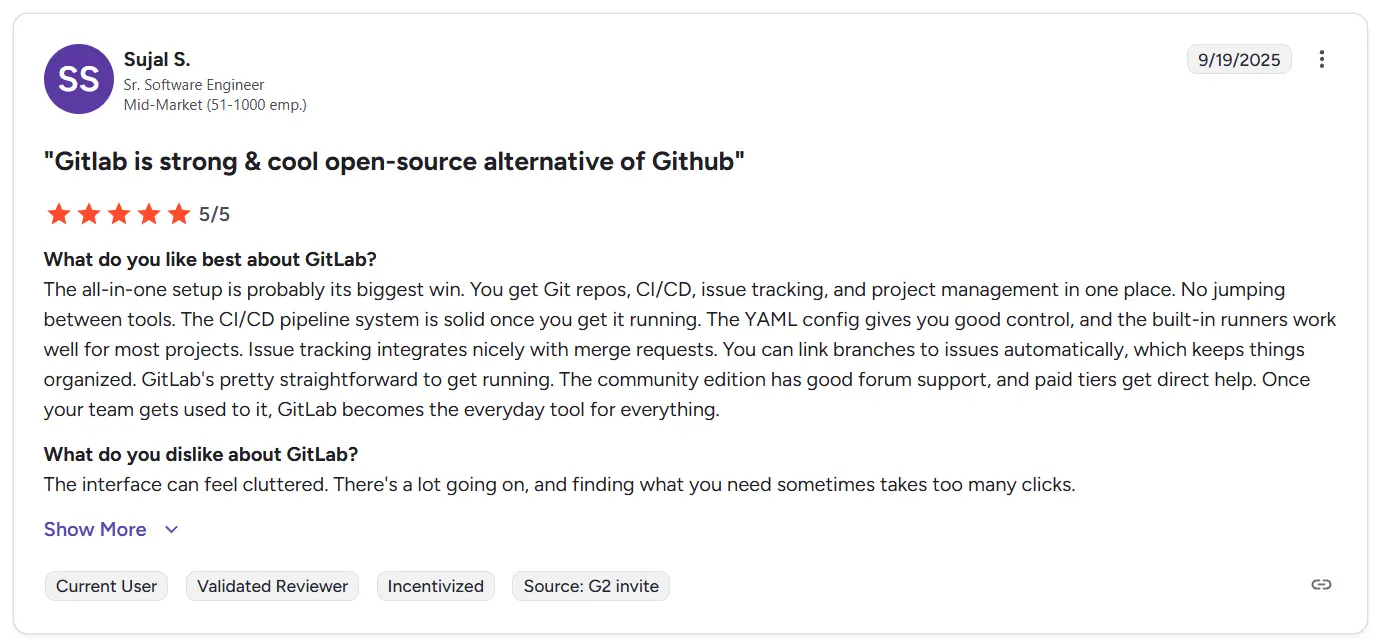
Task: Select the date 9/19/2025 chip
Action: click(x=1239, y=59)
